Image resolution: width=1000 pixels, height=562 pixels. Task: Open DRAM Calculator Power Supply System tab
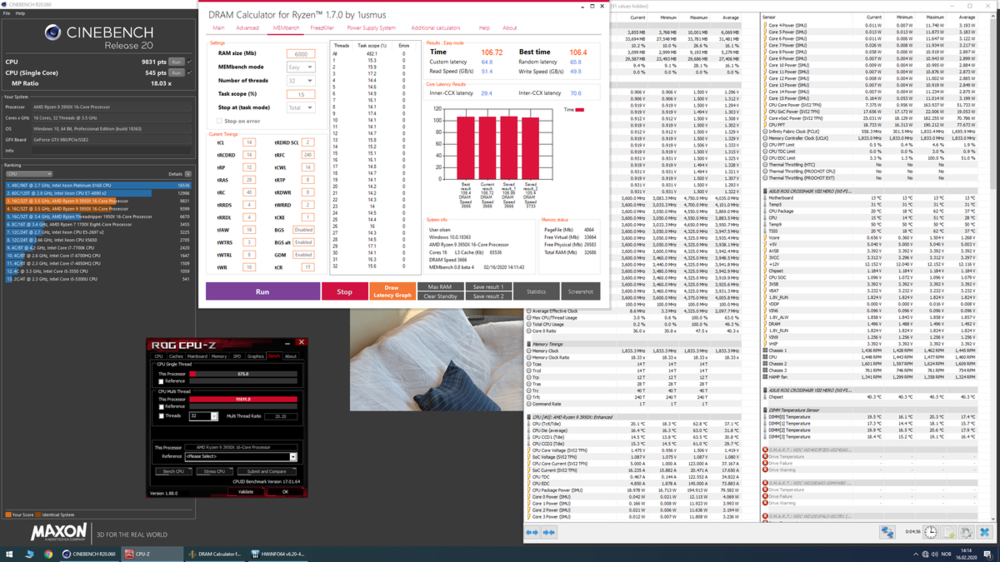pyautogui.click(x=371, y=28)
